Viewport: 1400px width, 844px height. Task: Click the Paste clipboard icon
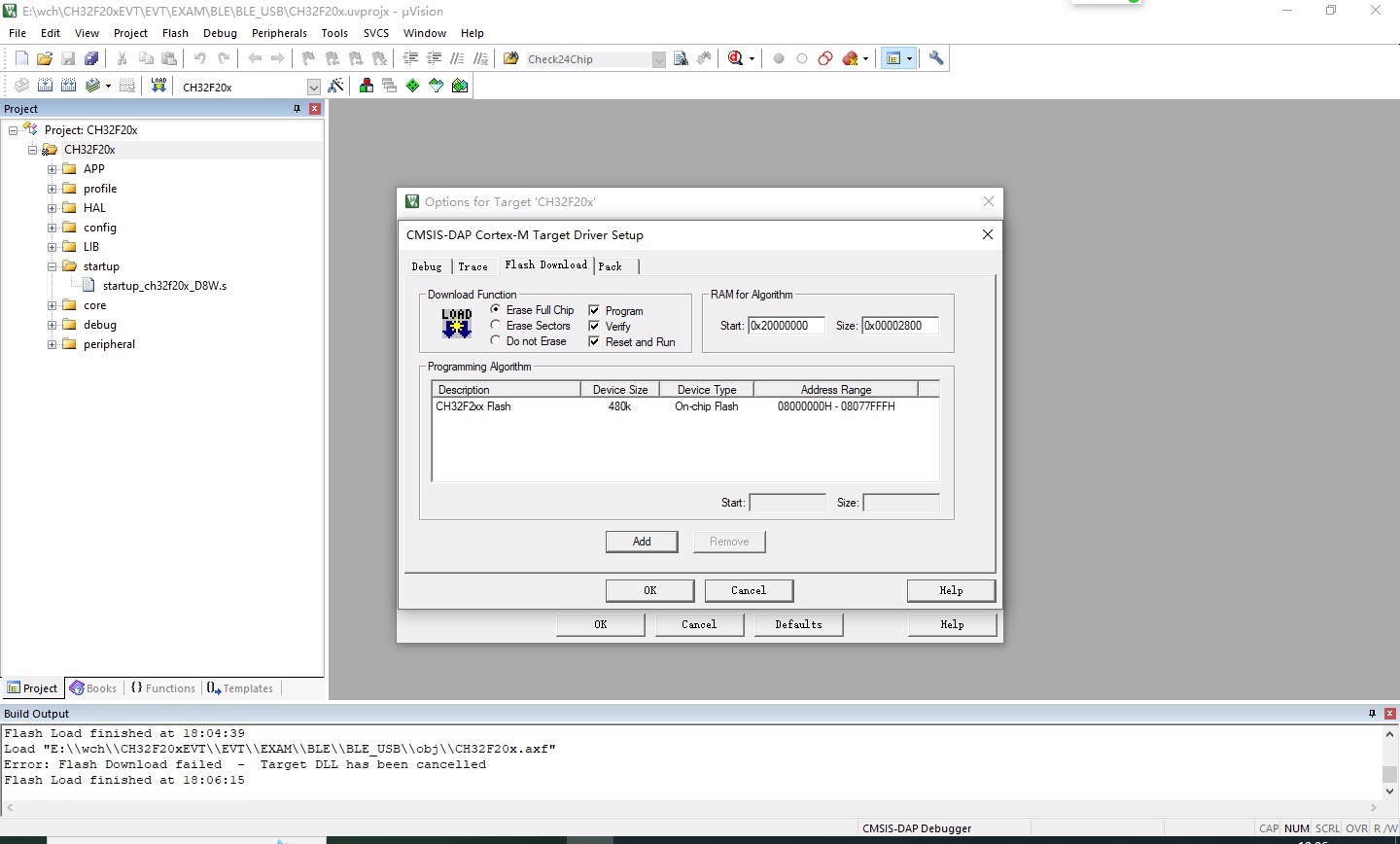[x=169, y=58]
